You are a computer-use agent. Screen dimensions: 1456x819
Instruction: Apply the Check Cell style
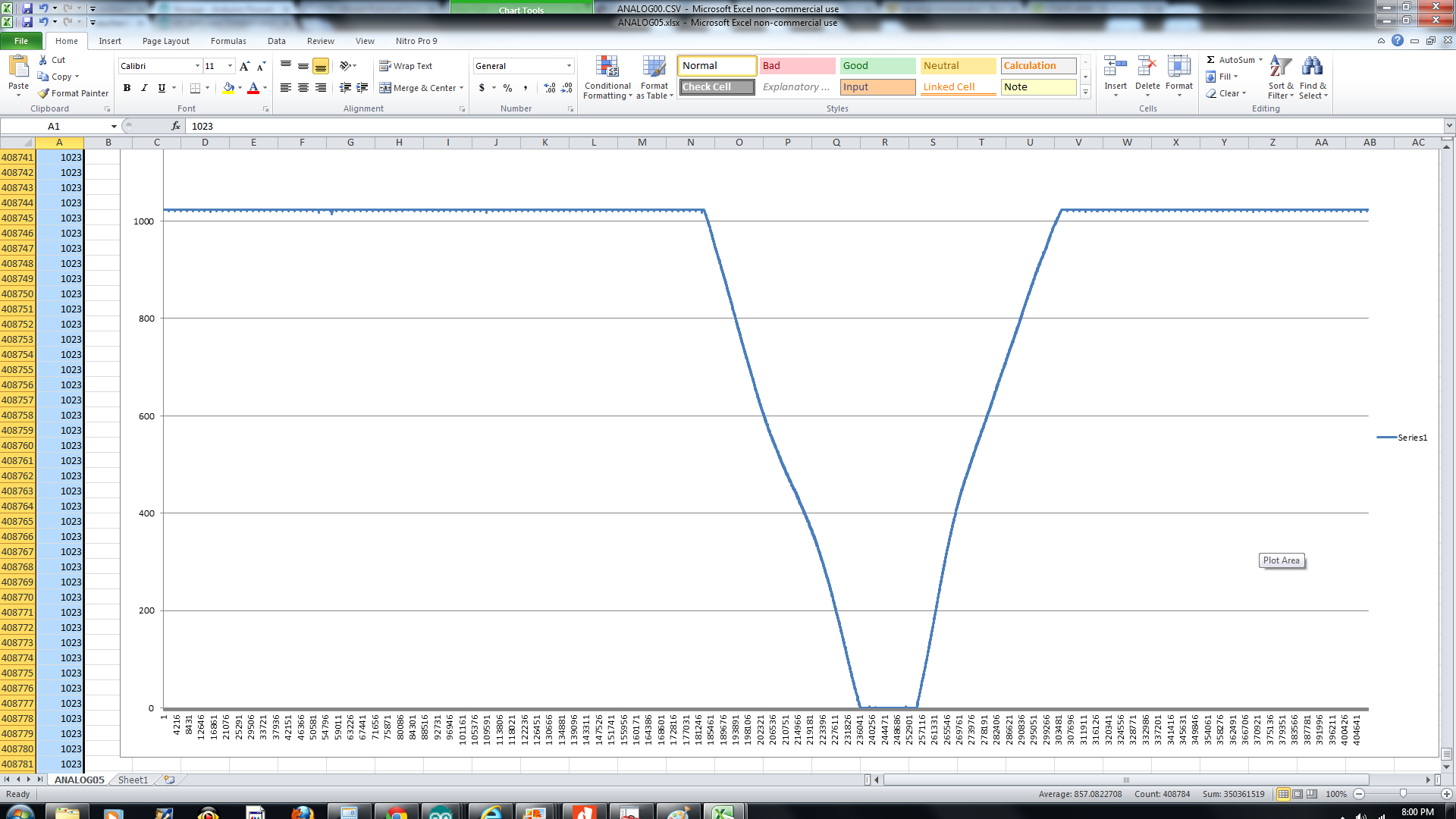coord(717,87)
